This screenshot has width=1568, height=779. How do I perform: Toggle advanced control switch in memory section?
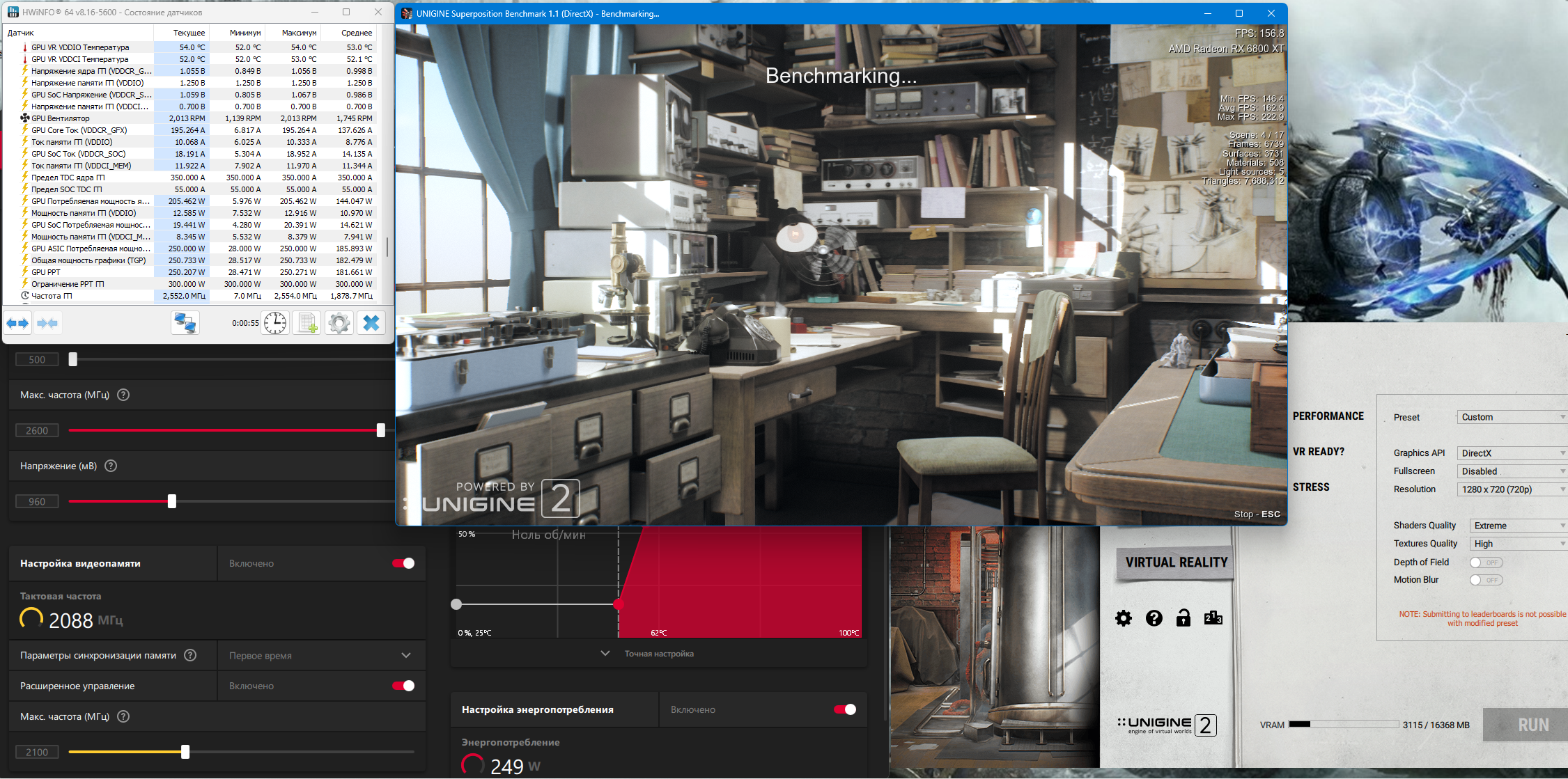pyautogui.click(x=403, y=686)
